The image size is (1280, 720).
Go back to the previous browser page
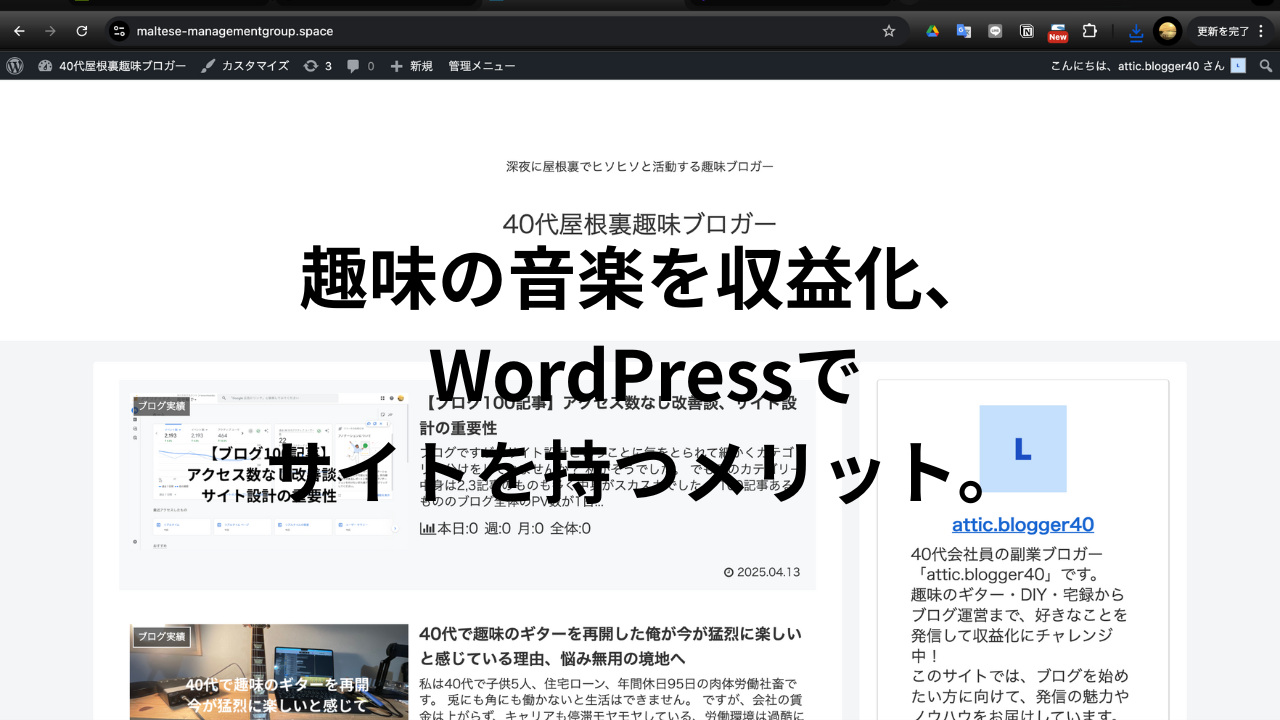point(19,31)
